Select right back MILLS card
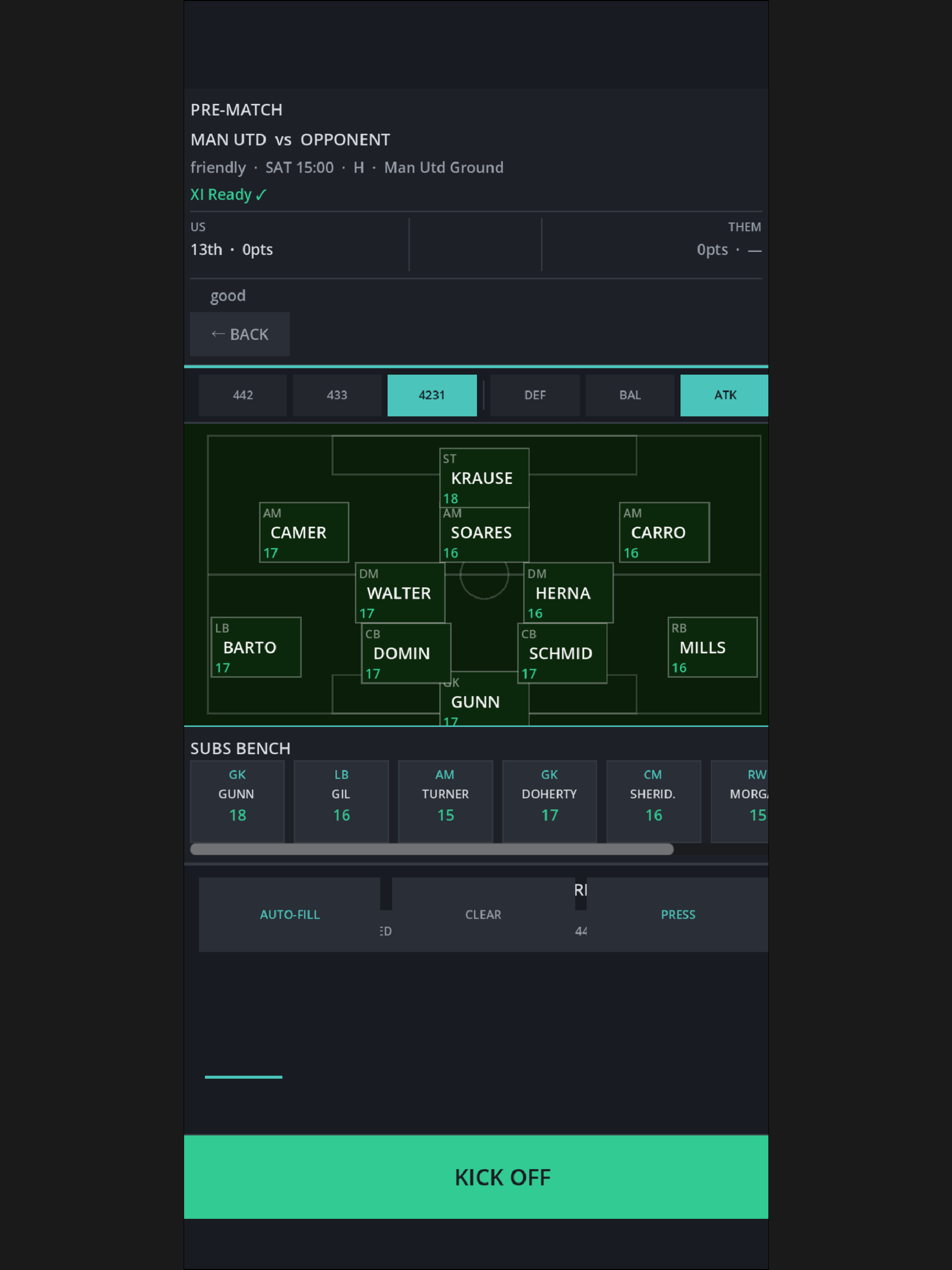 (x=713, y=647)
